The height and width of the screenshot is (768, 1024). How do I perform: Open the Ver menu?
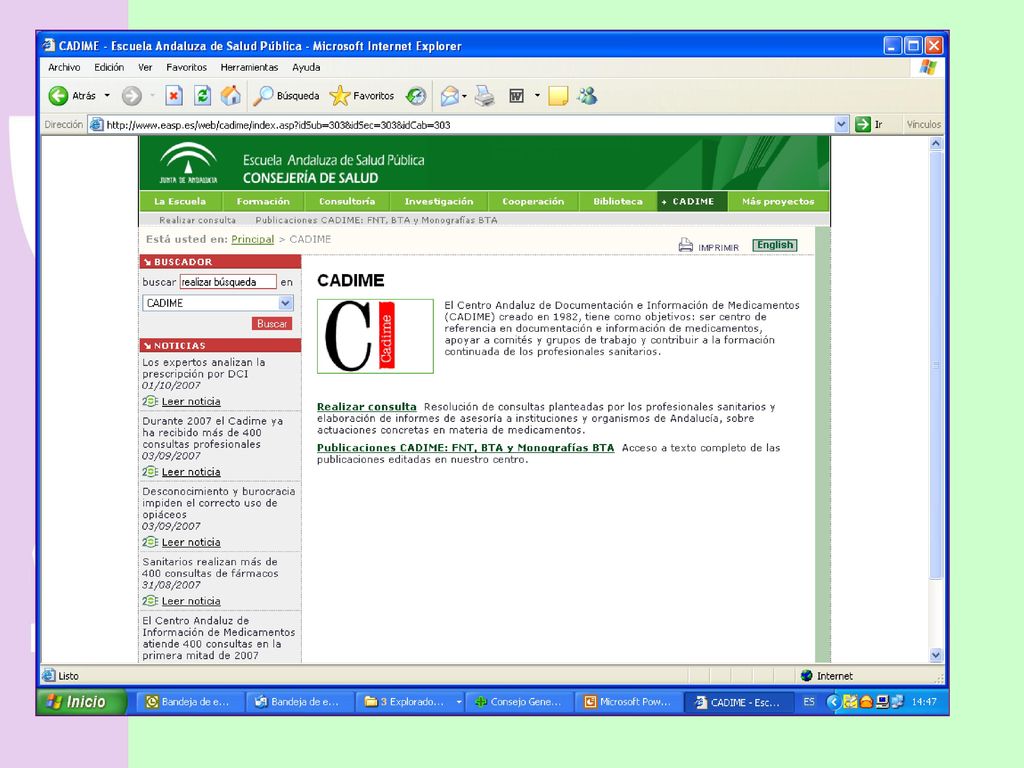coord(145,67)
